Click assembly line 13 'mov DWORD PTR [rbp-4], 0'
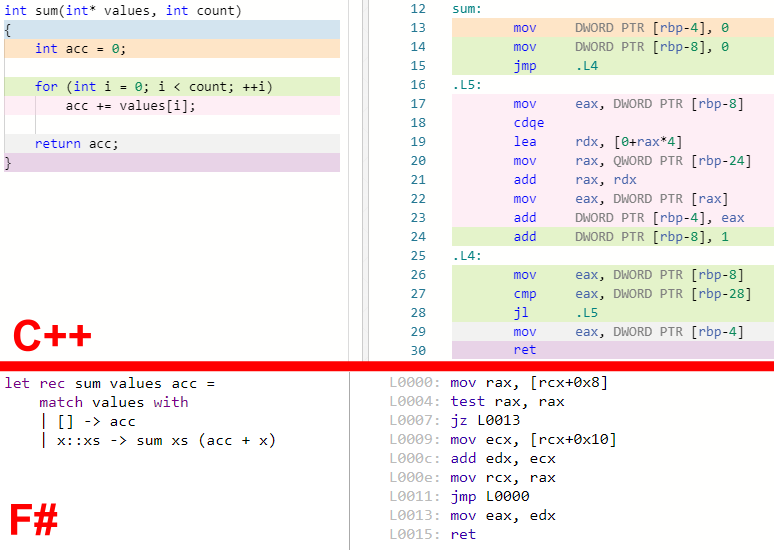 620,28
